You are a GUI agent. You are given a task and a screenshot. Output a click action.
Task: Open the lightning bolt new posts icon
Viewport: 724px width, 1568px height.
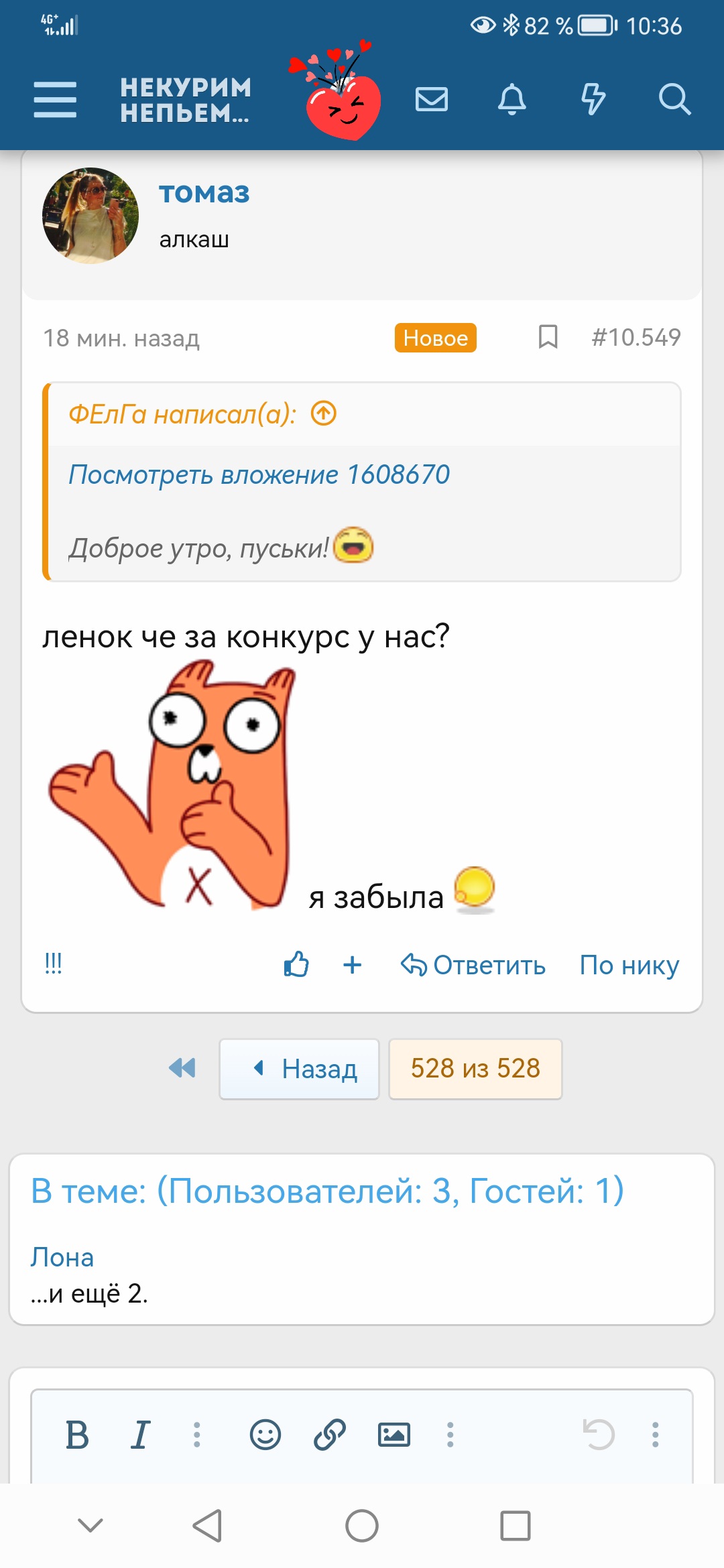click(593, 100)
